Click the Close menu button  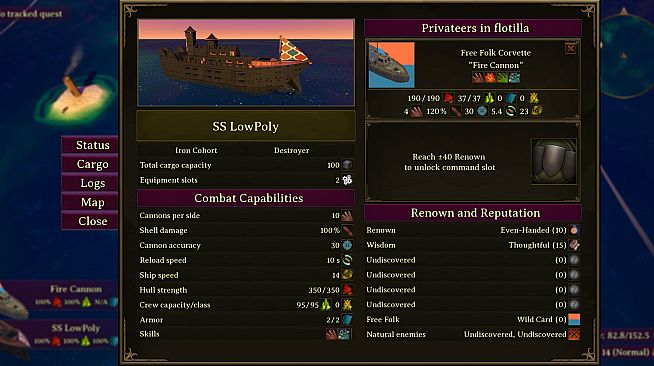(91, 221)
